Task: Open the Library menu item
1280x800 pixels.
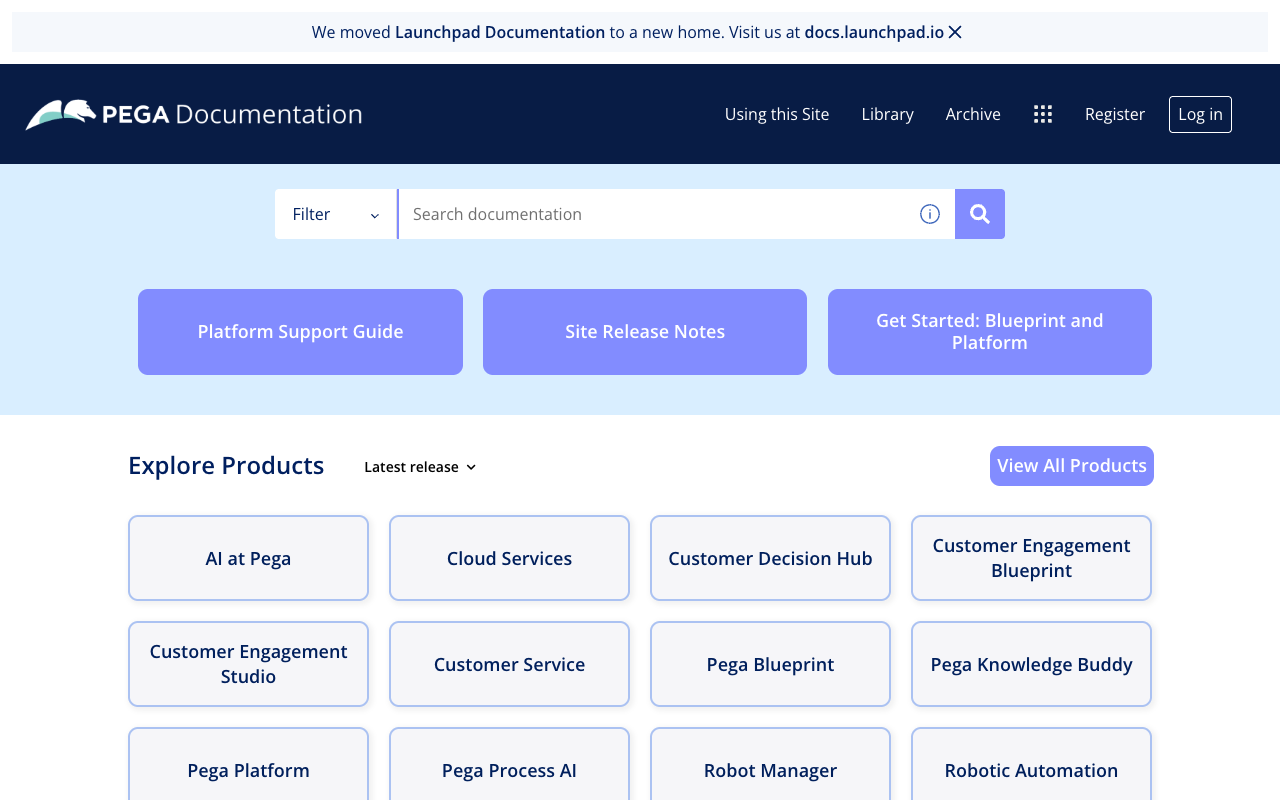Action: click(x=888, y=114)
